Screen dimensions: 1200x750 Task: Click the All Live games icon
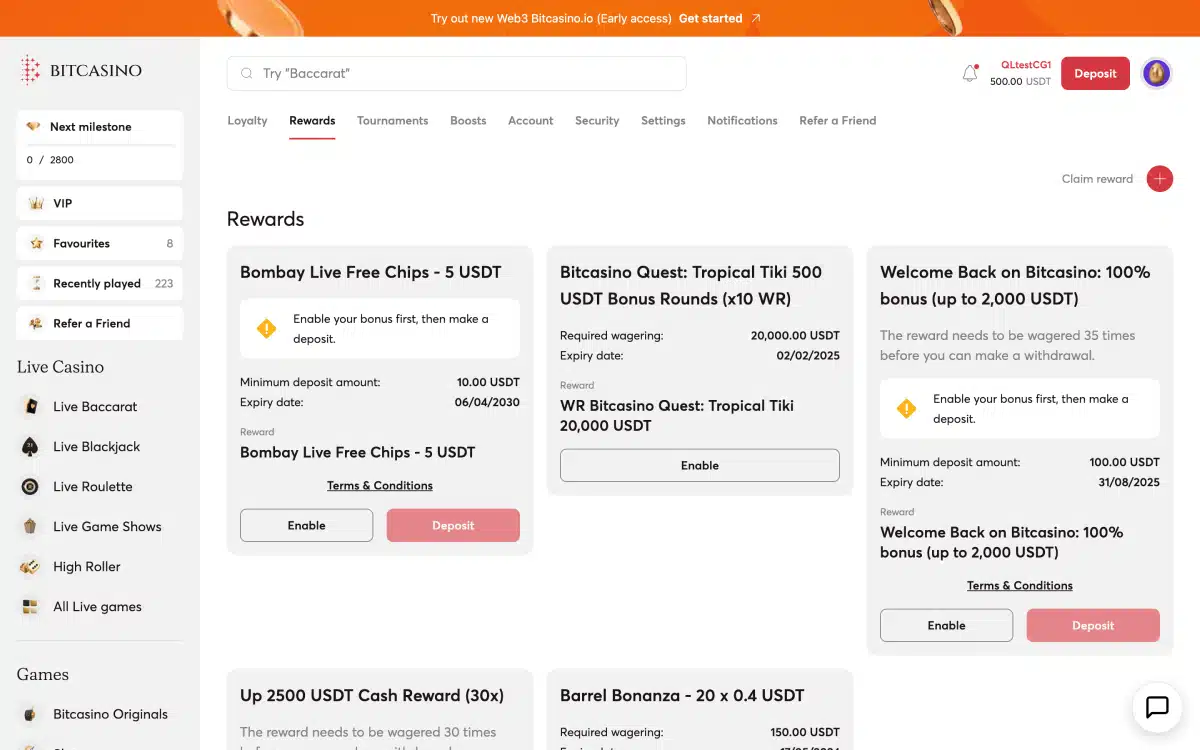click(x=30, y=606)
